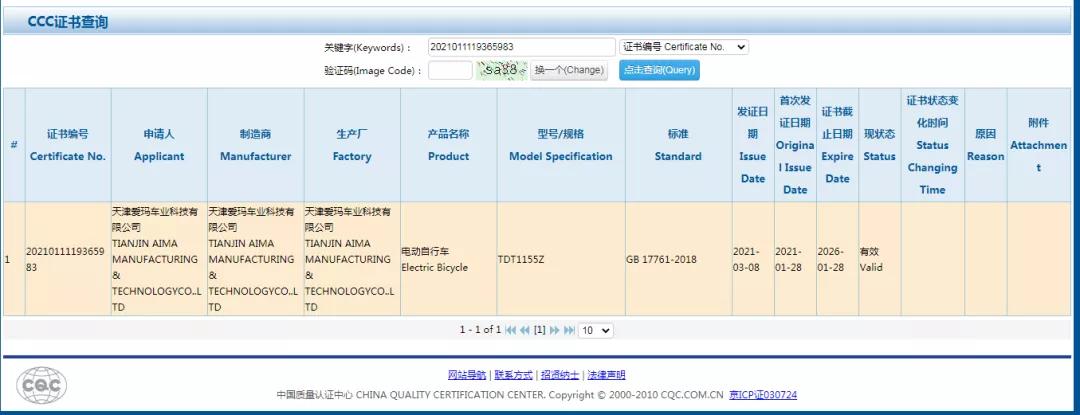This screenshot has width=1080, height=415.
Task: Click the Status column header
Action: [x=880, y=145]
